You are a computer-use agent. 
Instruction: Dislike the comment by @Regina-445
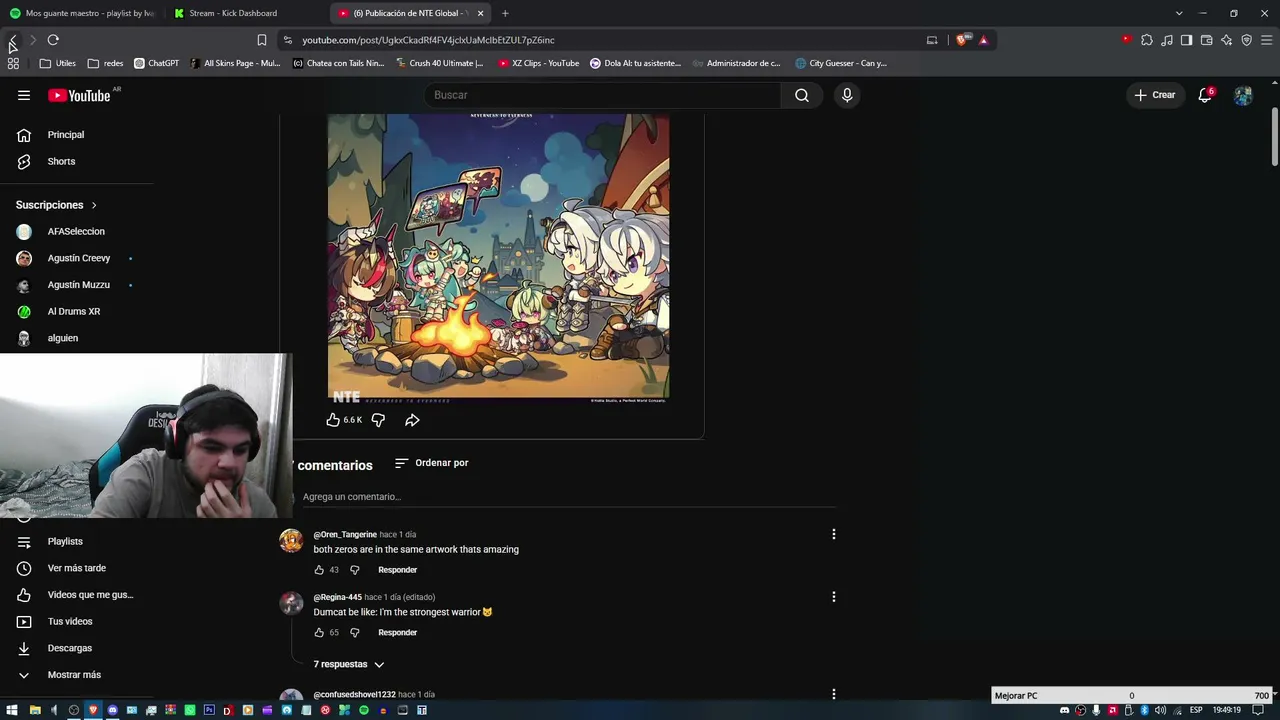coord(354,633)
